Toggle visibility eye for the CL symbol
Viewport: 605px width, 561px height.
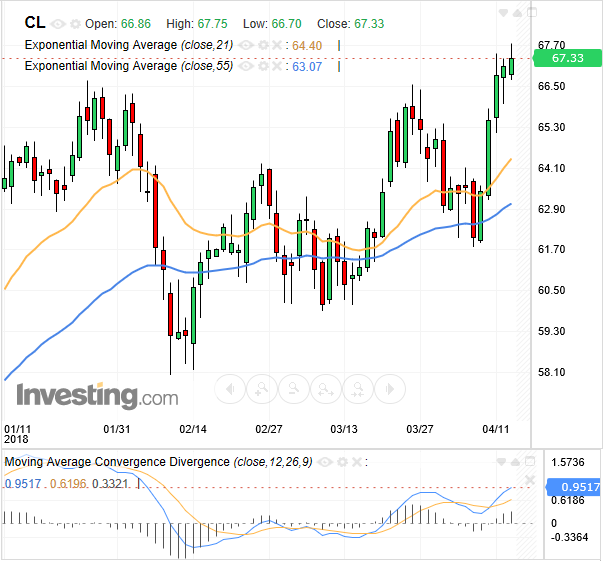[58, 24]
